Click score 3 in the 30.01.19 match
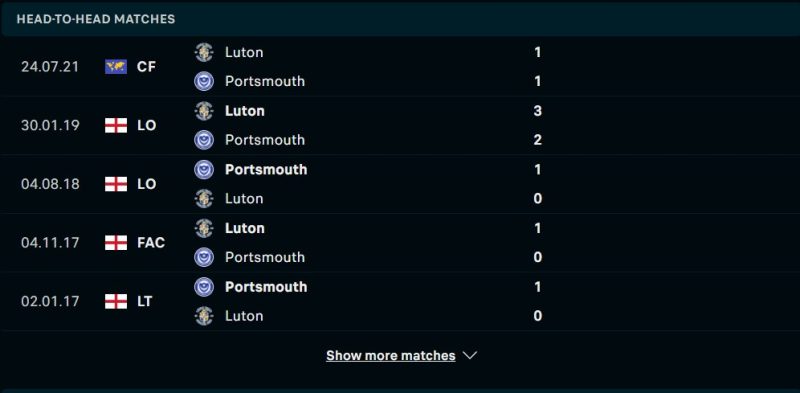 (537, 111)
